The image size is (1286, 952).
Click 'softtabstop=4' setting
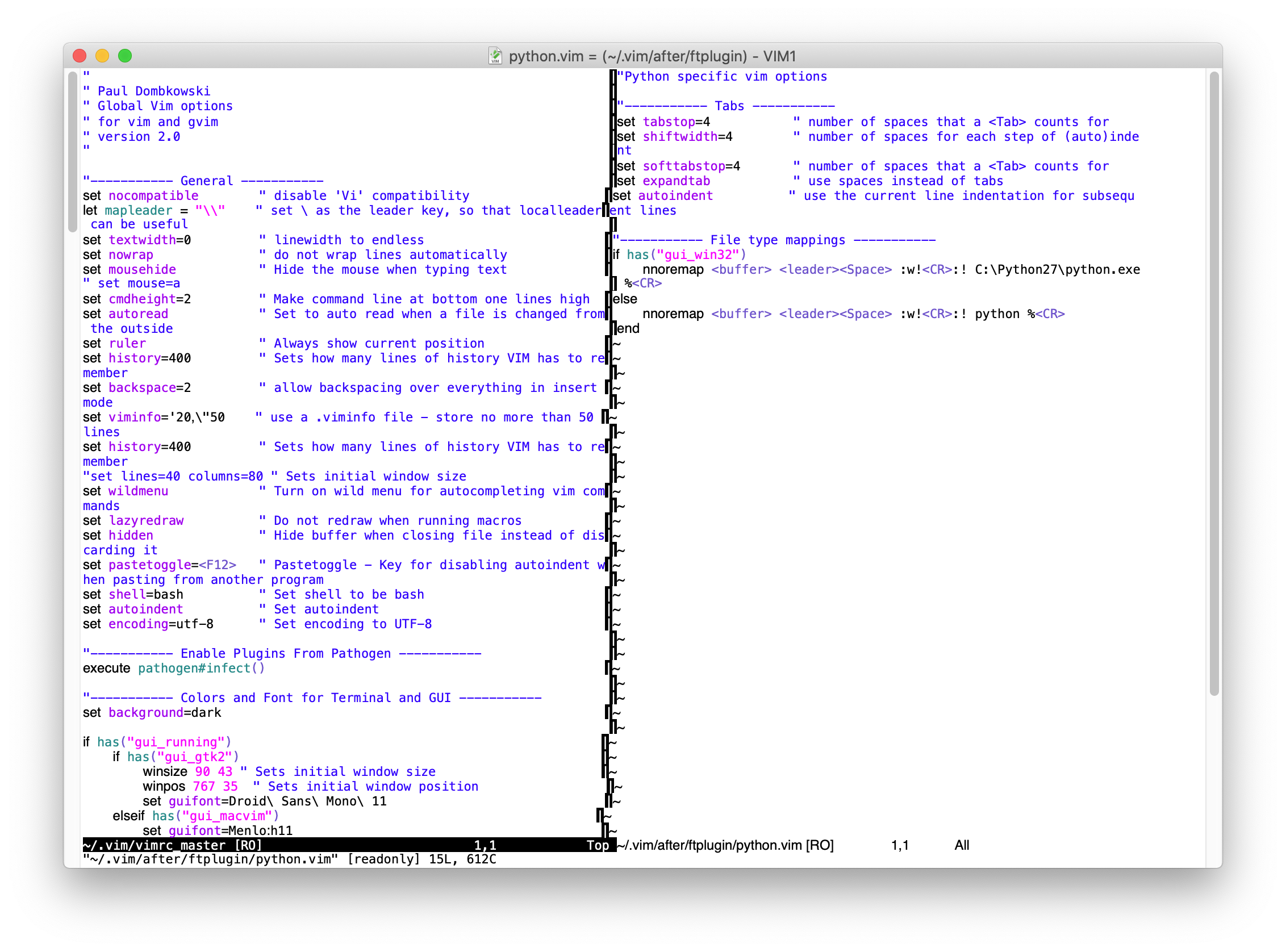[x=692, y=166]
